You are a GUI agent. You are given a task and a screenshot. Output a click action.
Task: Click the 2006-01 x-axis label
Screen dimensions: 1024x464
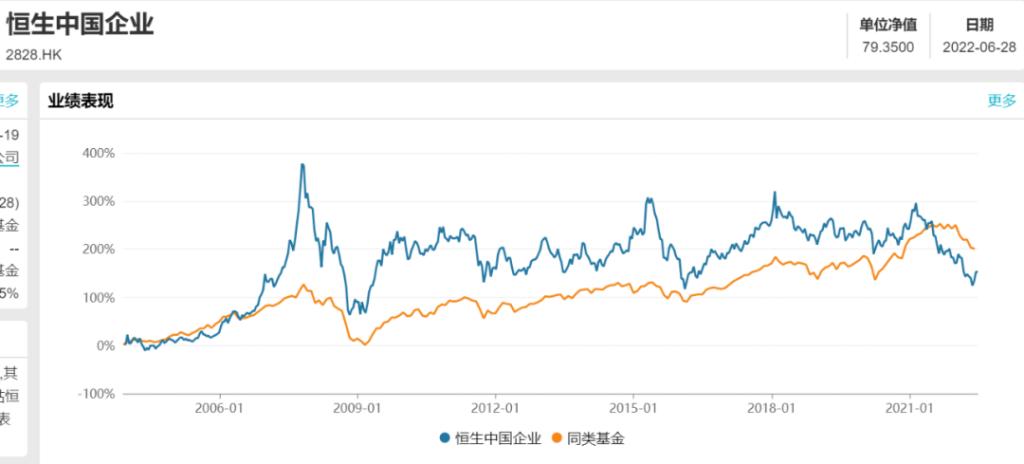(x=219, y=407)
